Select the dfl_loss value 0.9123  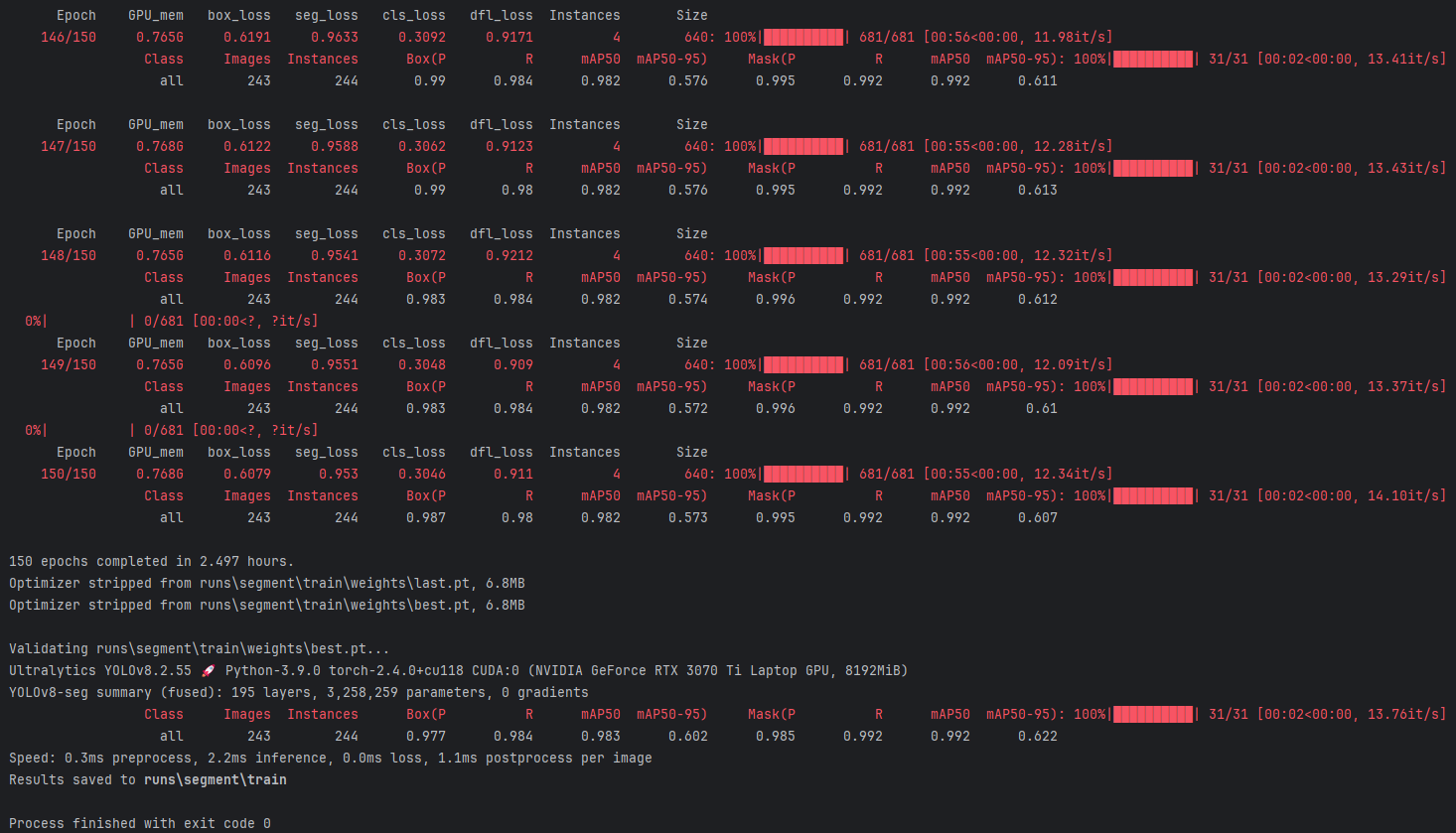tap(510, 146)
